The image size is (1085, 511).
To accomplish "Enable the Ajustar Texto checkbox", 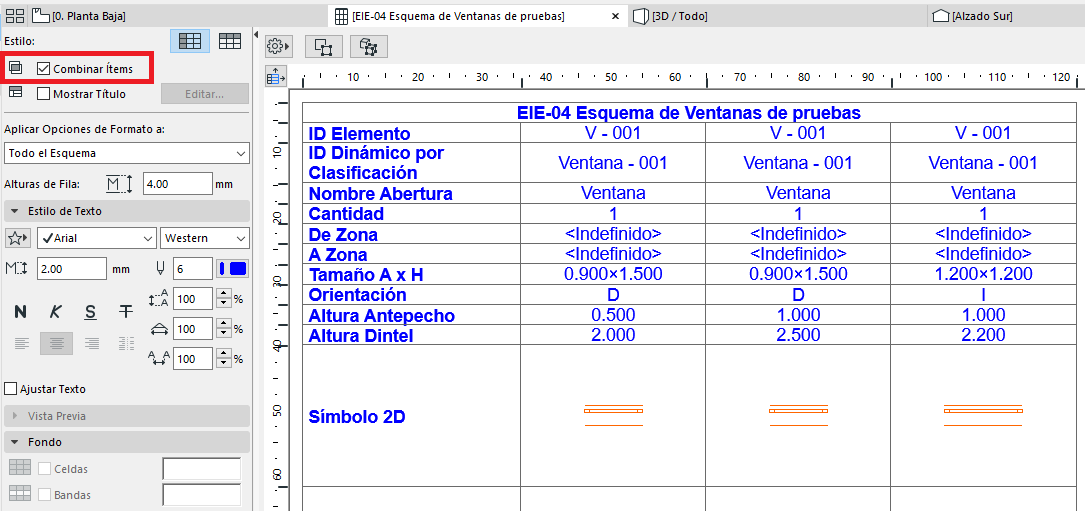I will pos(11,389).
